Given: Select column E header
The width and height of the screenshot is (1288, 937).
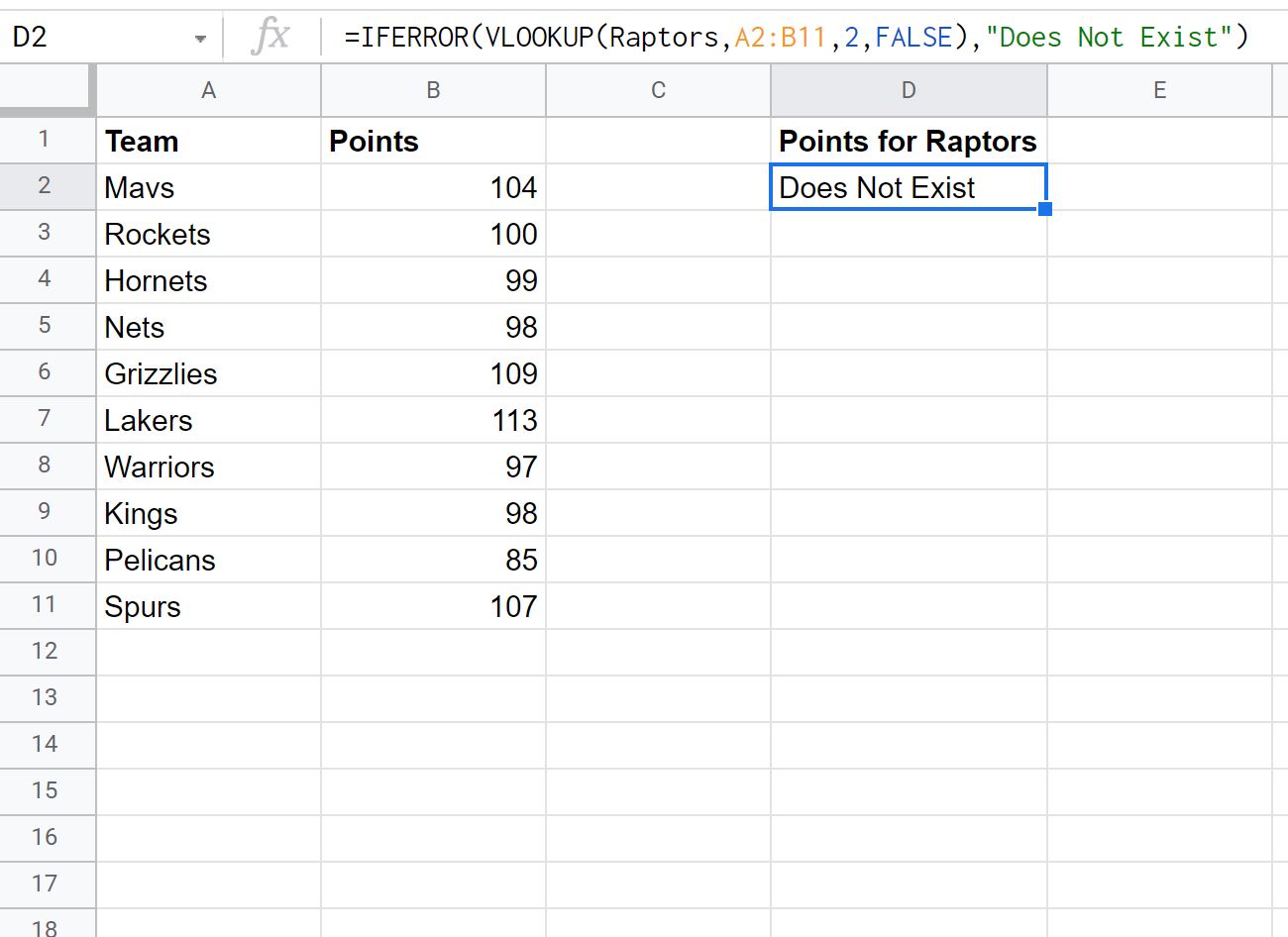Looking at the screenshot, I should coord(1159,91).
